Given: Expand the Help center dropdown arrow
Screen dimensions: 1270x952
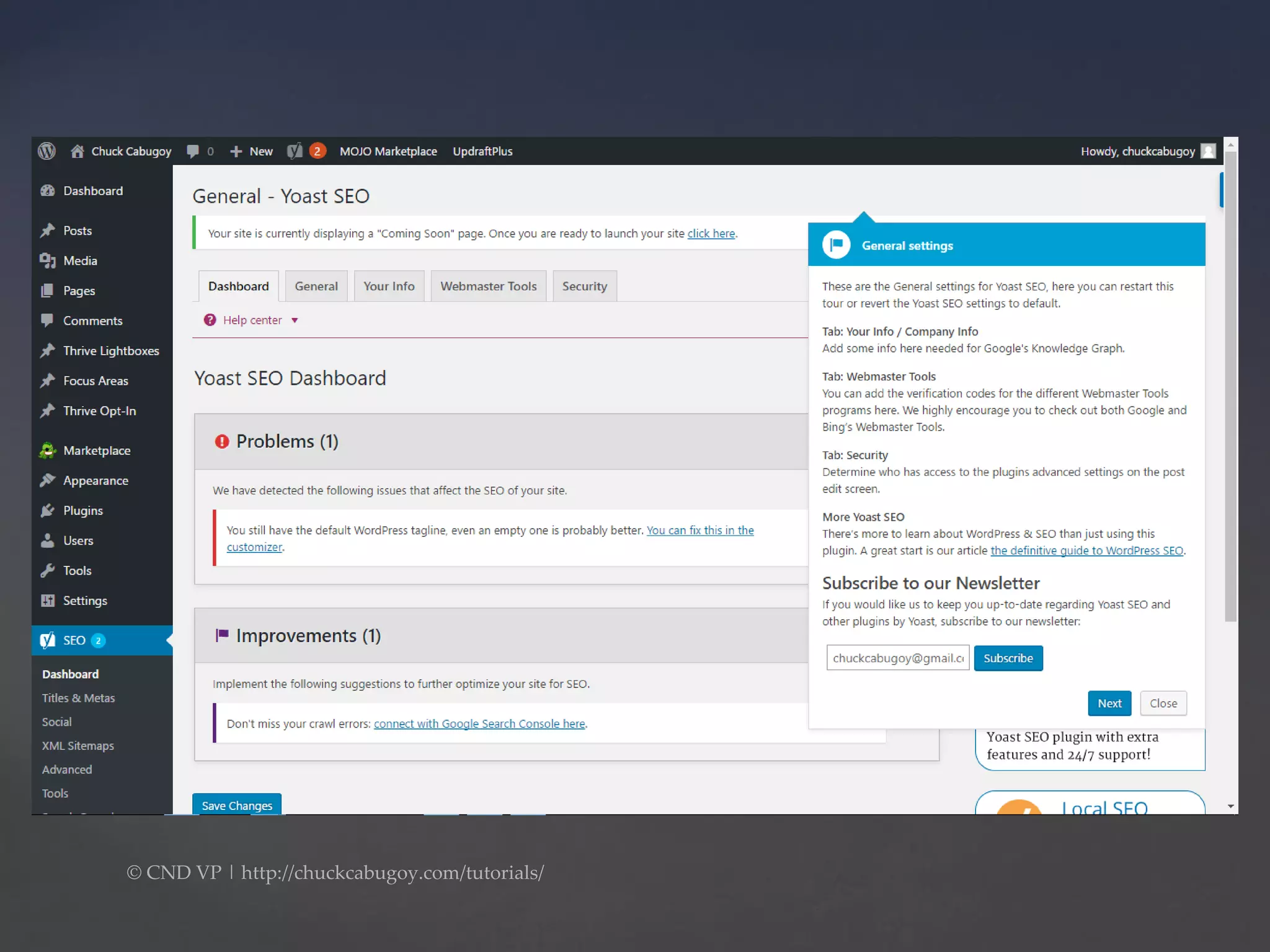Looking at the screenshot, I should click(x=295, y=320).
